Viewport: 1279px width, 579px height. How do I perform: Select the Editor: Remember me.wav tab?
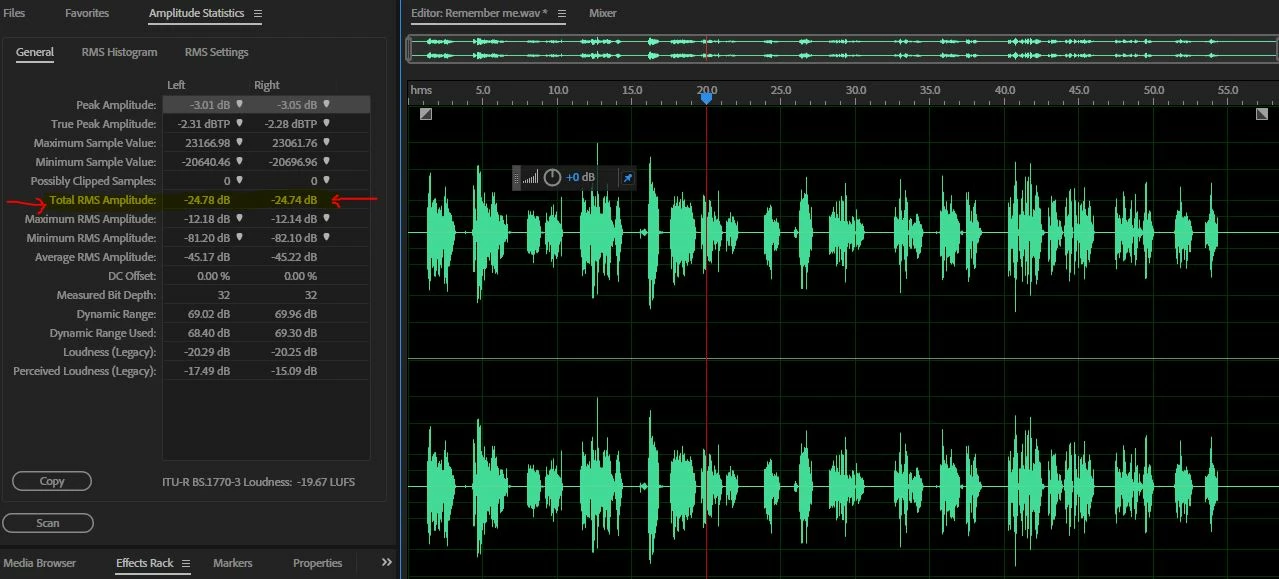[x=479, y=13]
